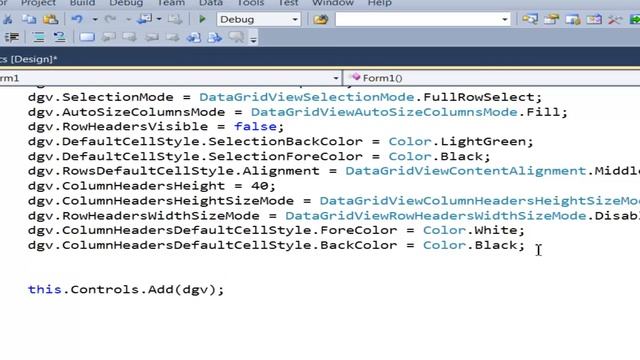Open the Properties Window icon
The height and width of the screenshot is (360, 640).
(551, 19)
